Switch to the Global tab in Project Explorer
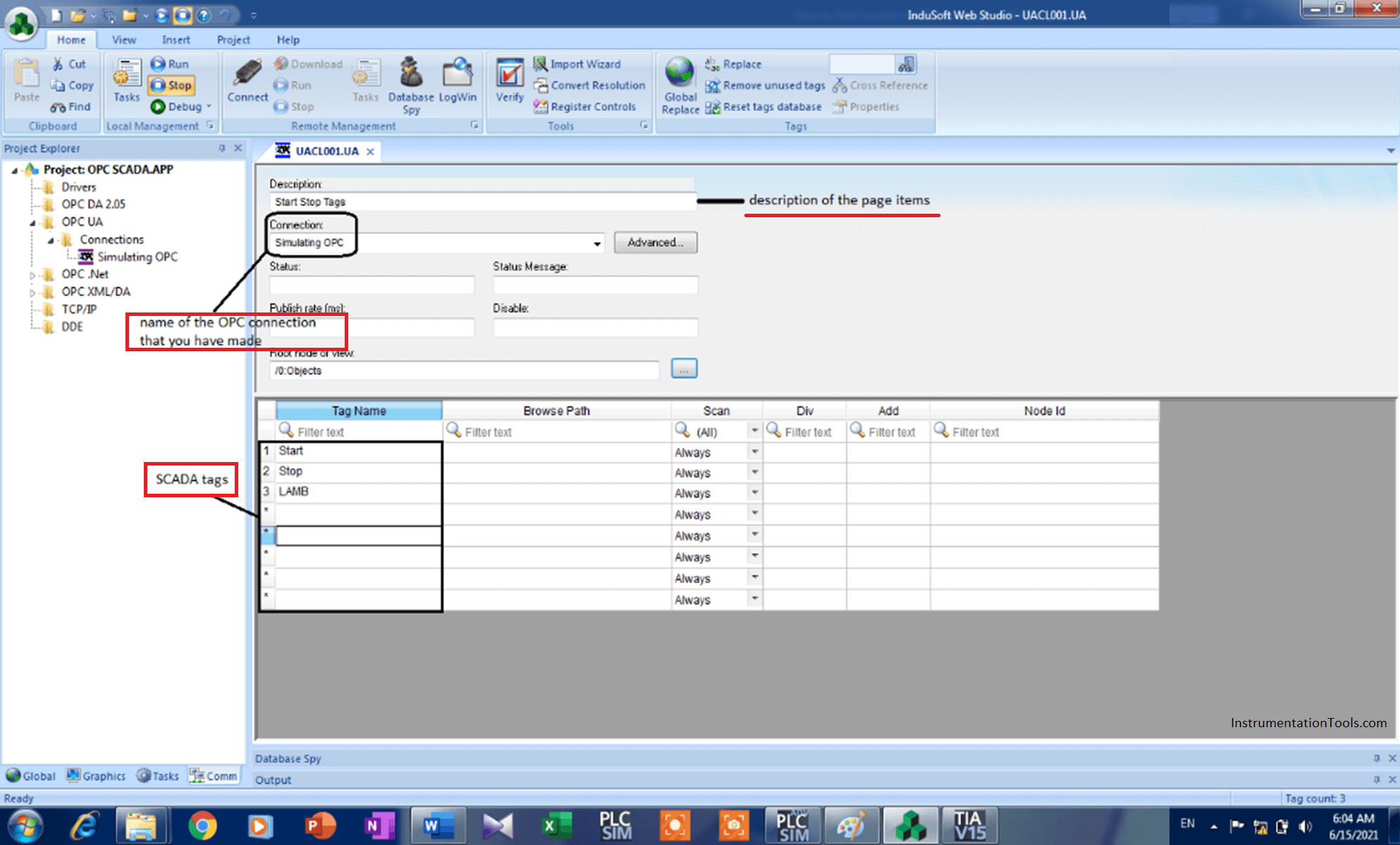Viewport: 1400px width, 845px height. pyautogui.click(x=31, y=776)
